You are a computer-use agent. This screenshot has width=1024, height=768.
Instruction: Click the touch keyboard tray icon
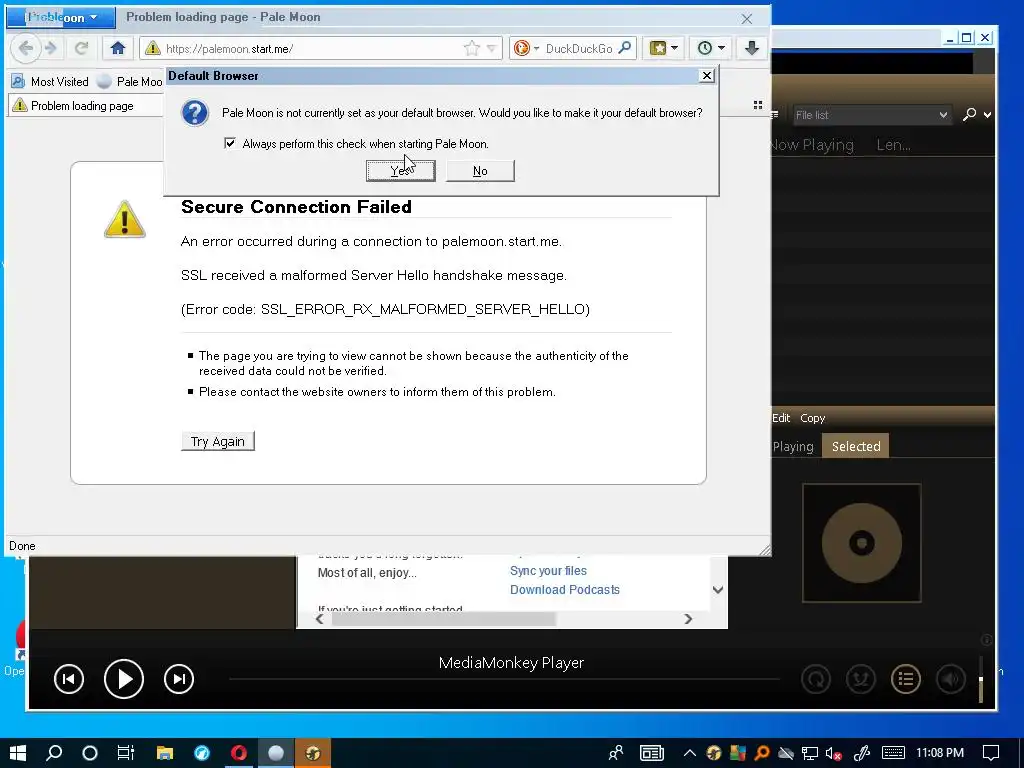(893, 753)
